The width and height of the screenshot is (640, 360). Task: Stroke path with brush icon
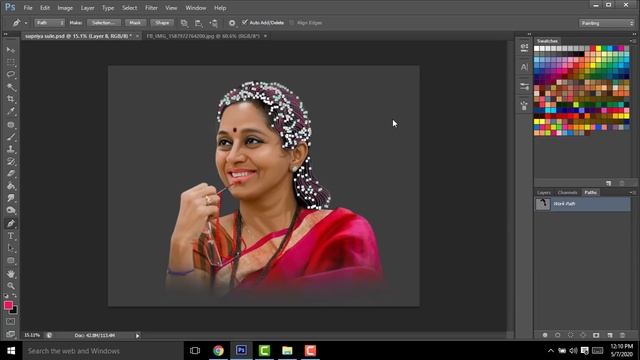558,335
